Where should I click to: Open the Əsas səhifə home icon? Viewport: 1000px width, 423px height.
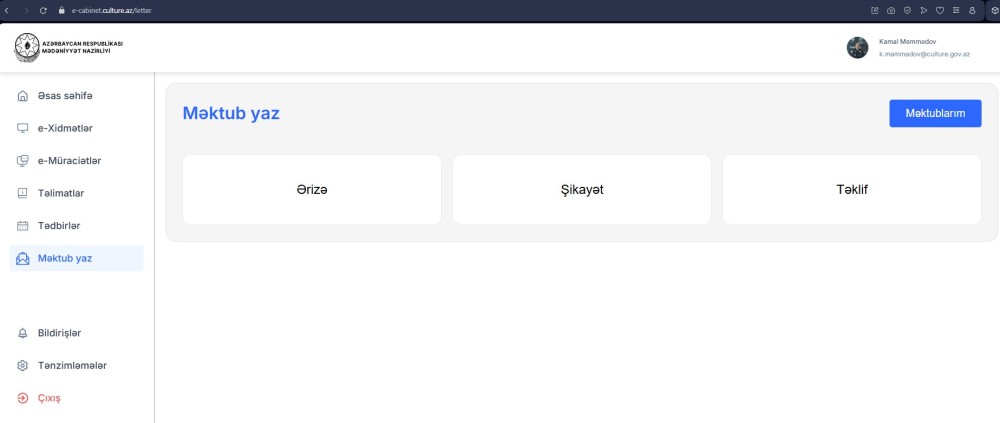(x=22, y=96)
